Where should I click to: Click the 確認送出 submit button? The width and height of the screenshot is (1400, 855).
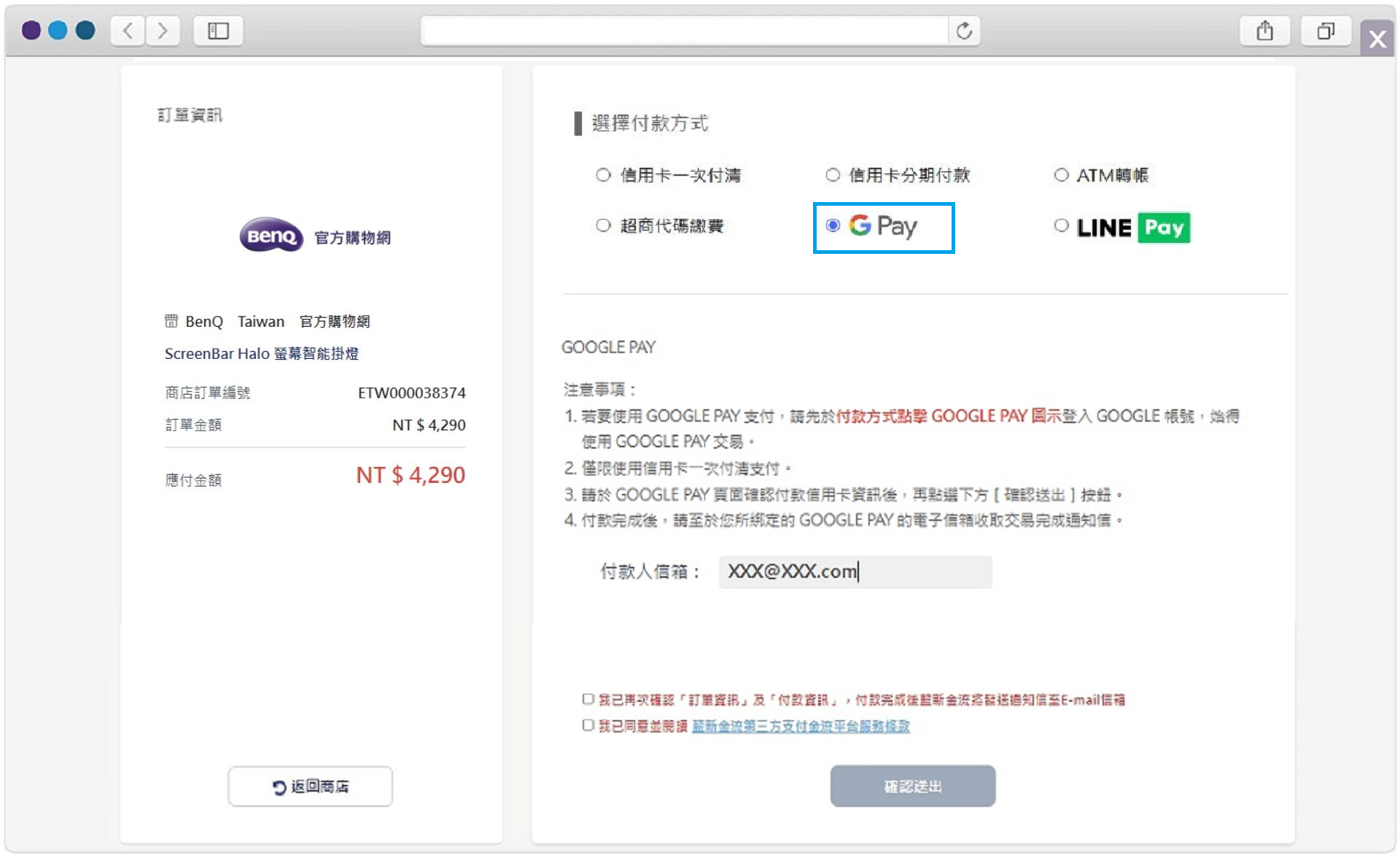(912, 786)
